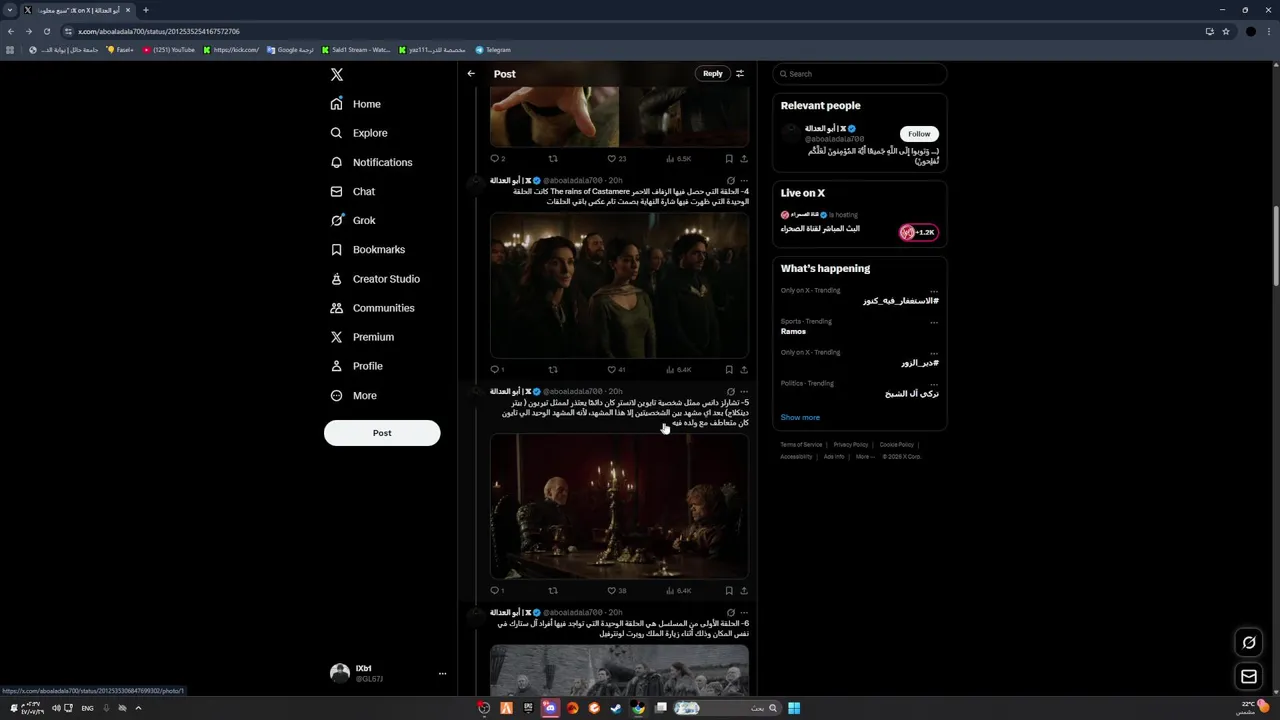Image resolution: width=1280 pixels, height=720 pixels.
Task: Open options for trending #دير_الزور
Action: [934, 353]
